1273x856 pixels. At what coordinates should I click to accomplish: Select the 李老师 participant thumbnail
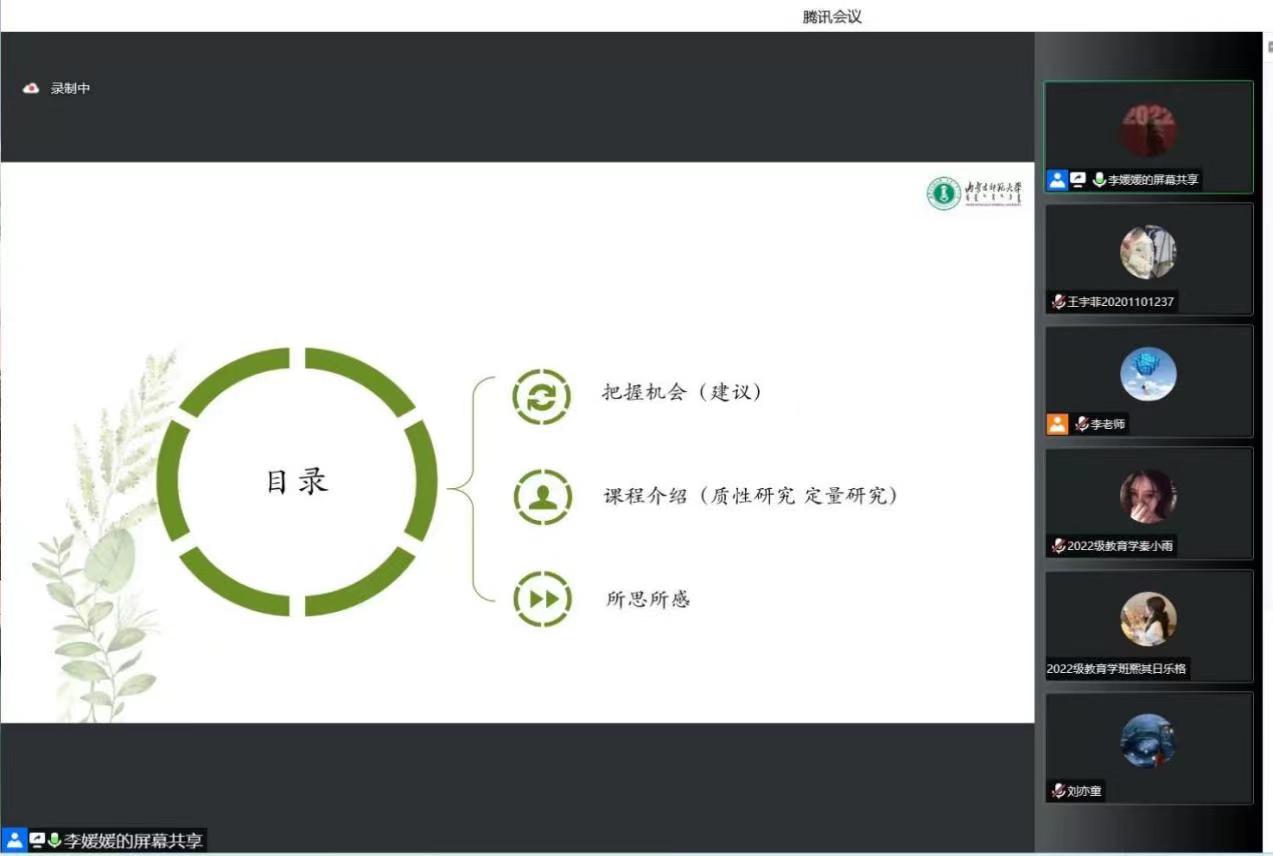(1148, 381)
